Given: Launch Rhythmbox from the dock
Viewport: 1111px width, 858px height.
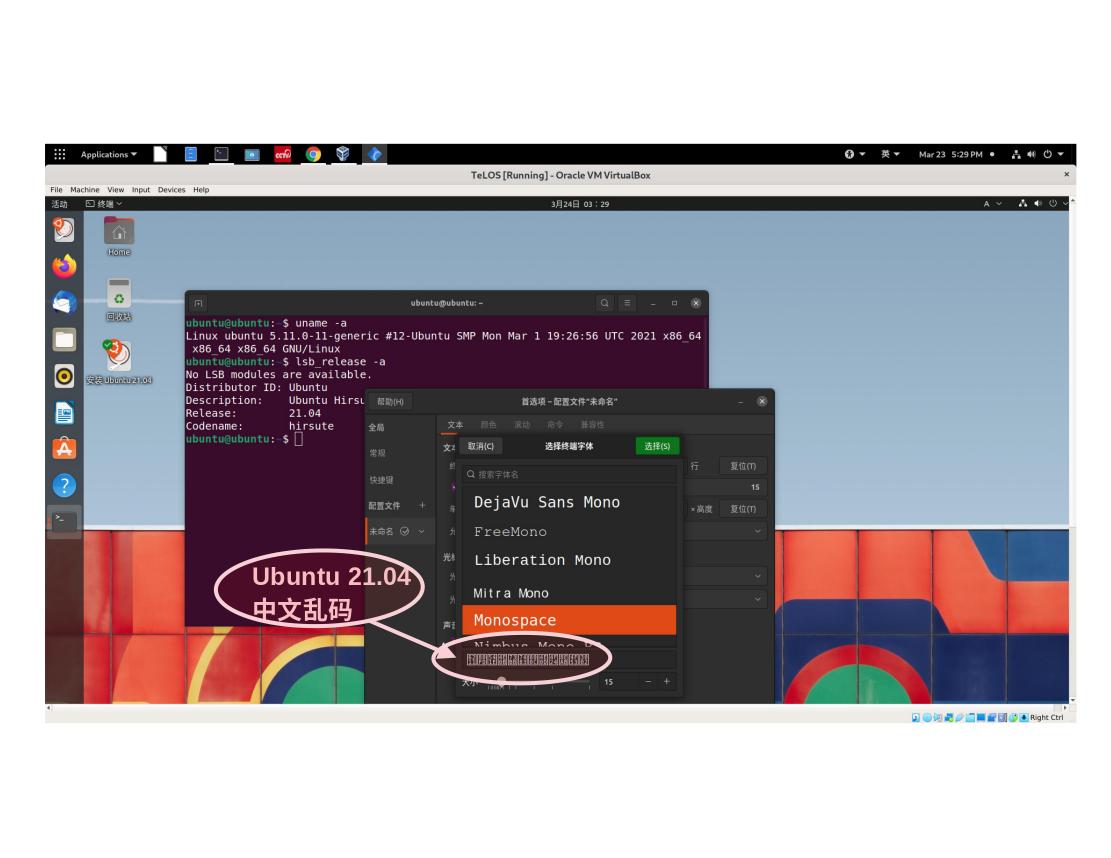Looking at the screenshot, I should point(64,376).
